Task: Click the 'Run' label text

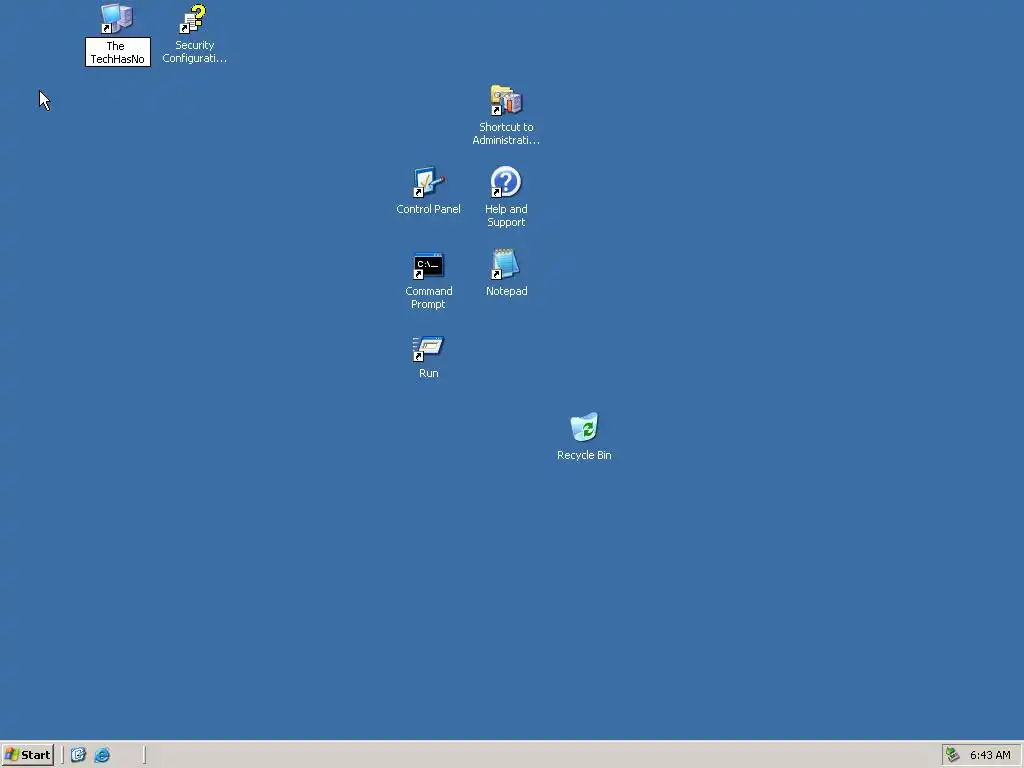Action: [x=428, y=374]
